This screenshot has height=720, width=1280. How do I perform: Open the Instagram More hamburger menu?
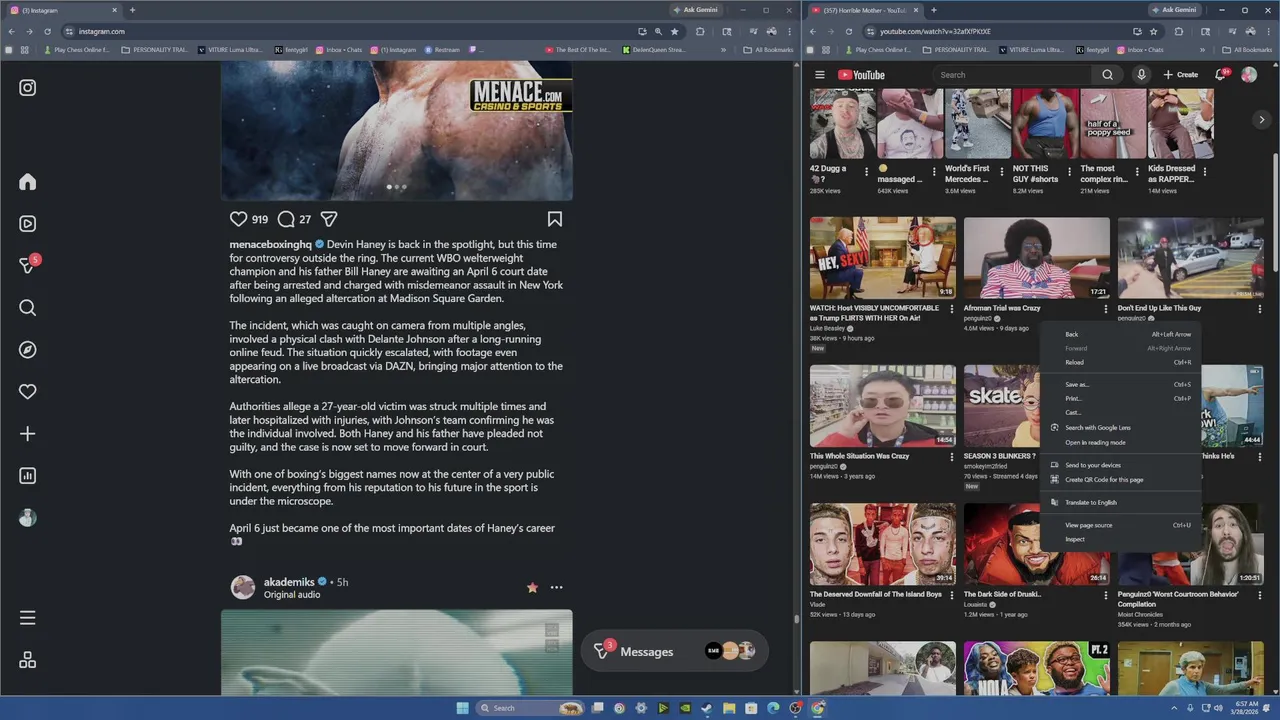[x=28, y=618]
